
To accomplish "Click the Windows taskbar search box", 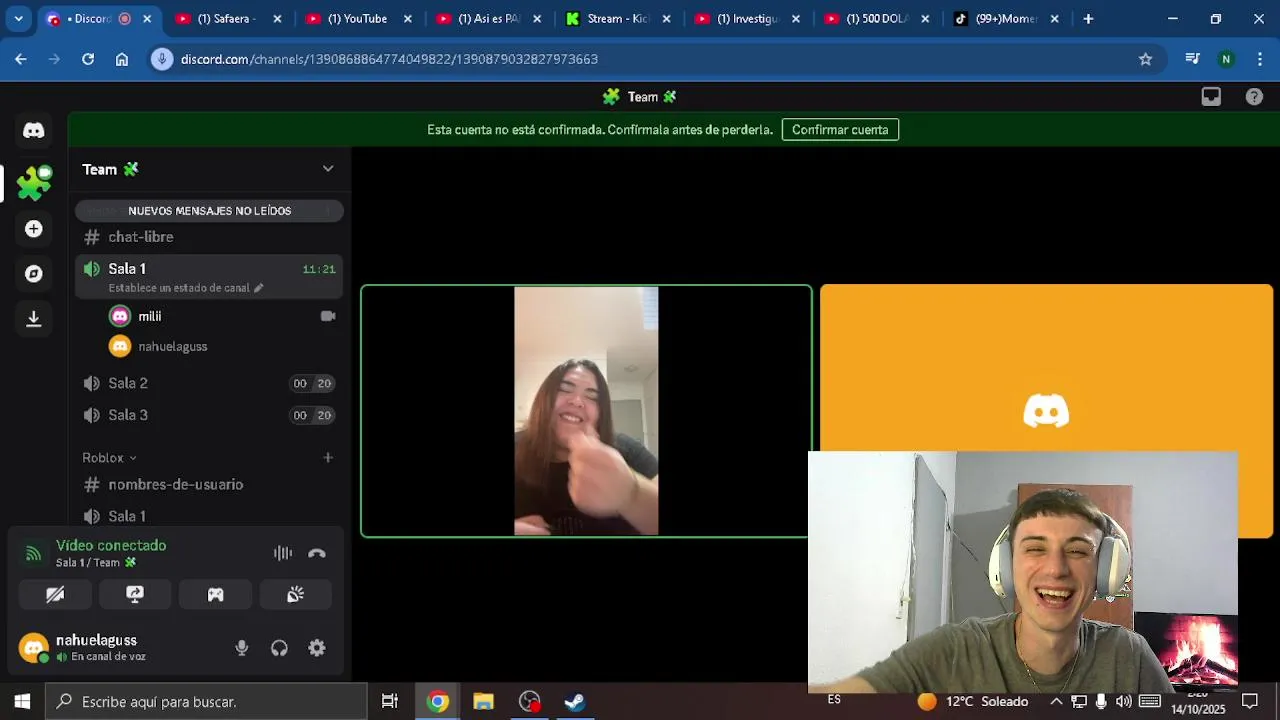I will (x=207, y=702).
